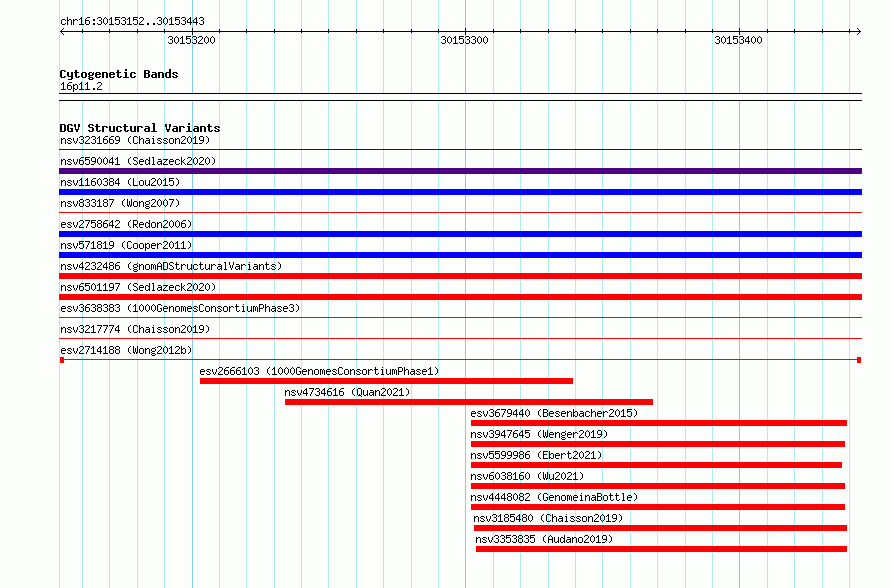Click the chr16:30153152..30153443 coordinates text
890x588 pixels.
(132, 21)
